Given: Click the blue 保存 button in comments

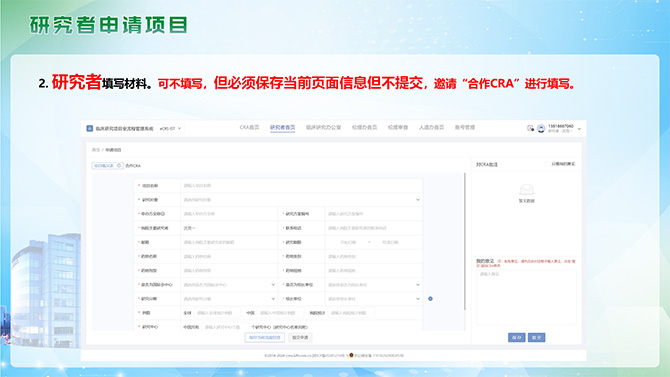Looking at the screenshot, I should (517, 338).
